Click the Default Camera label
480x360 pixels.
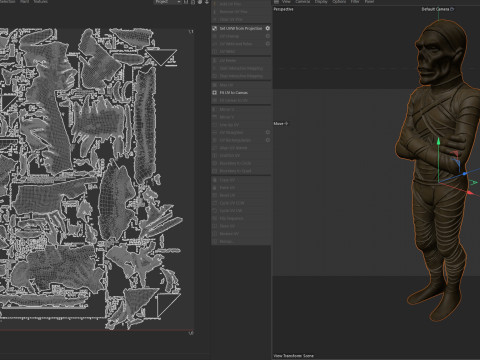tap(435, 9)
